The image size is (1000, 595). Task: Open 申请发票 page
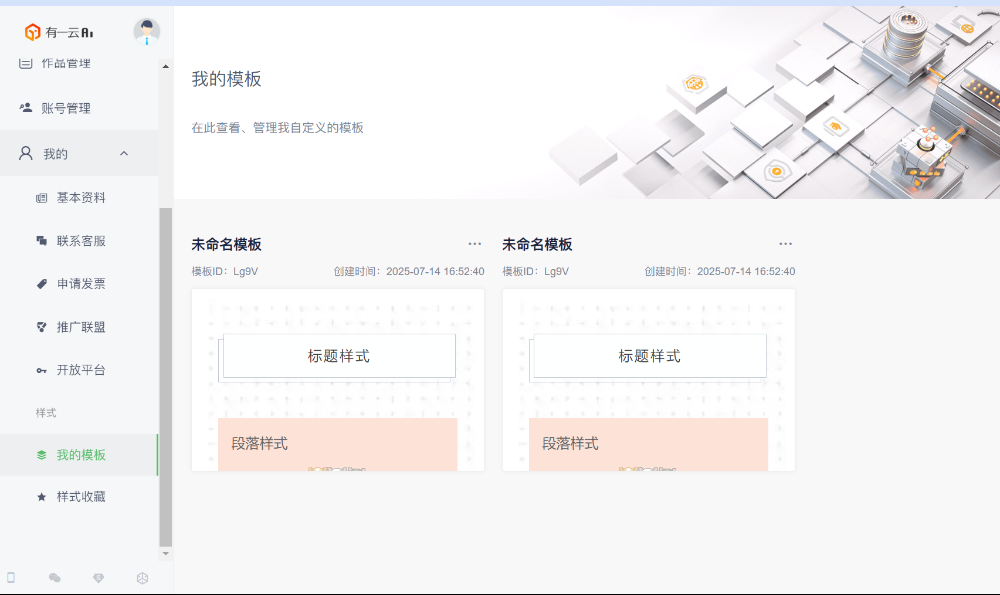(x=79, y=284)
